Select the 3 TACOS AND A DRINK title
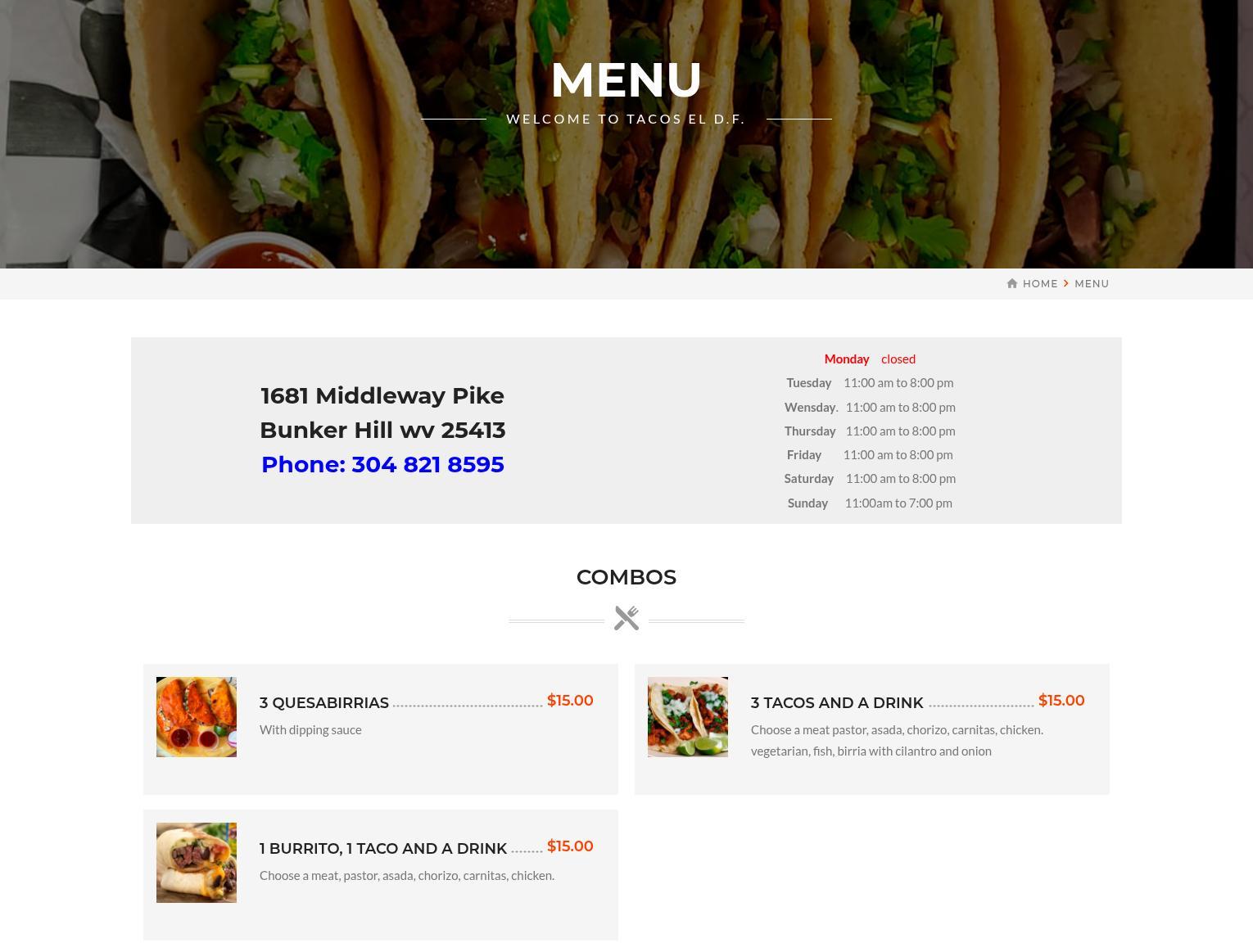The image size is (1253, 952). click(x=837, y=702)
